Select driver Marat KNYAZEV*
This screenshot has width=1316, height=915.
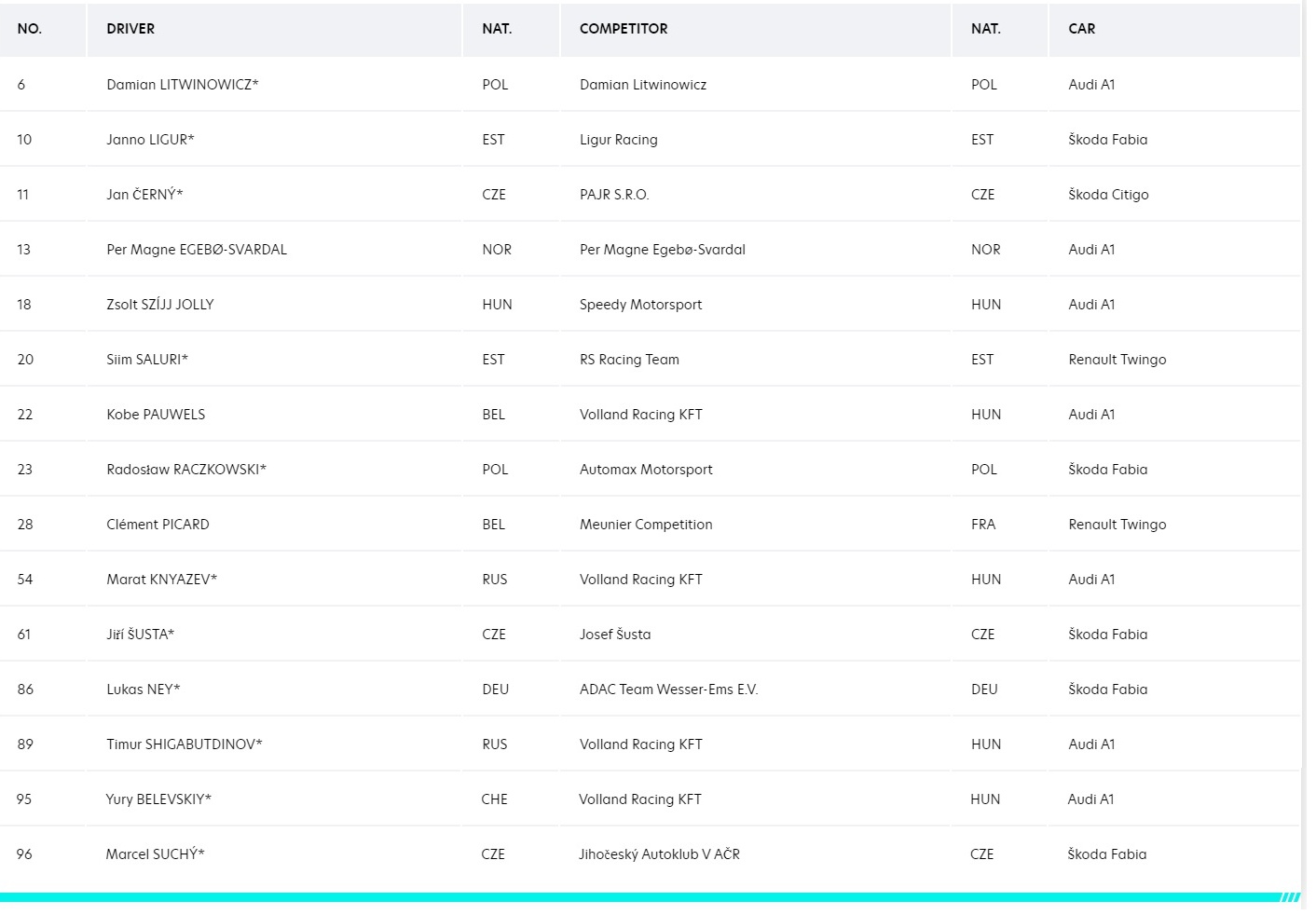pos(161,580)
